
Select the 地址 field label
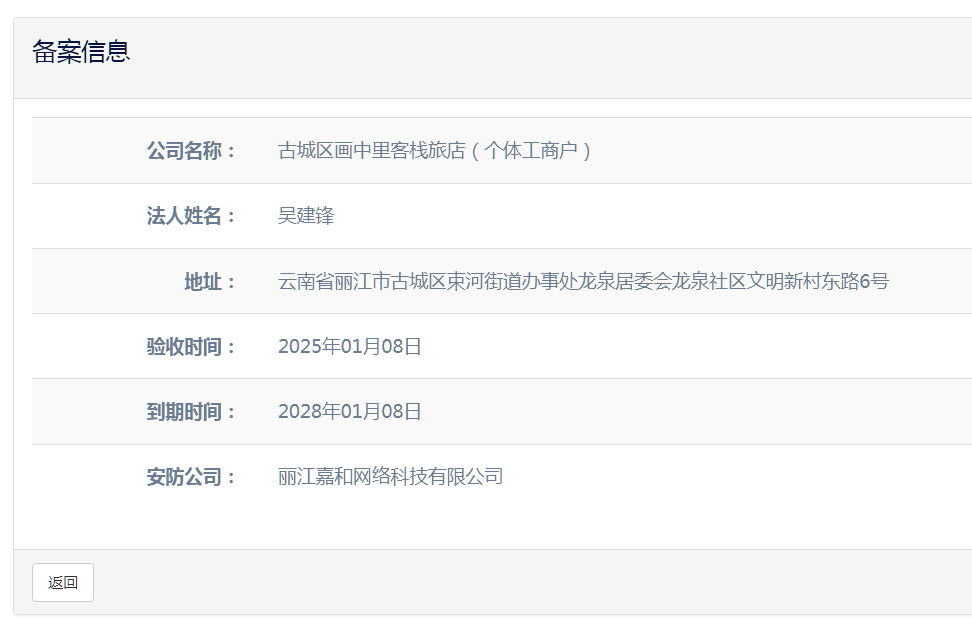coord(209,282)
